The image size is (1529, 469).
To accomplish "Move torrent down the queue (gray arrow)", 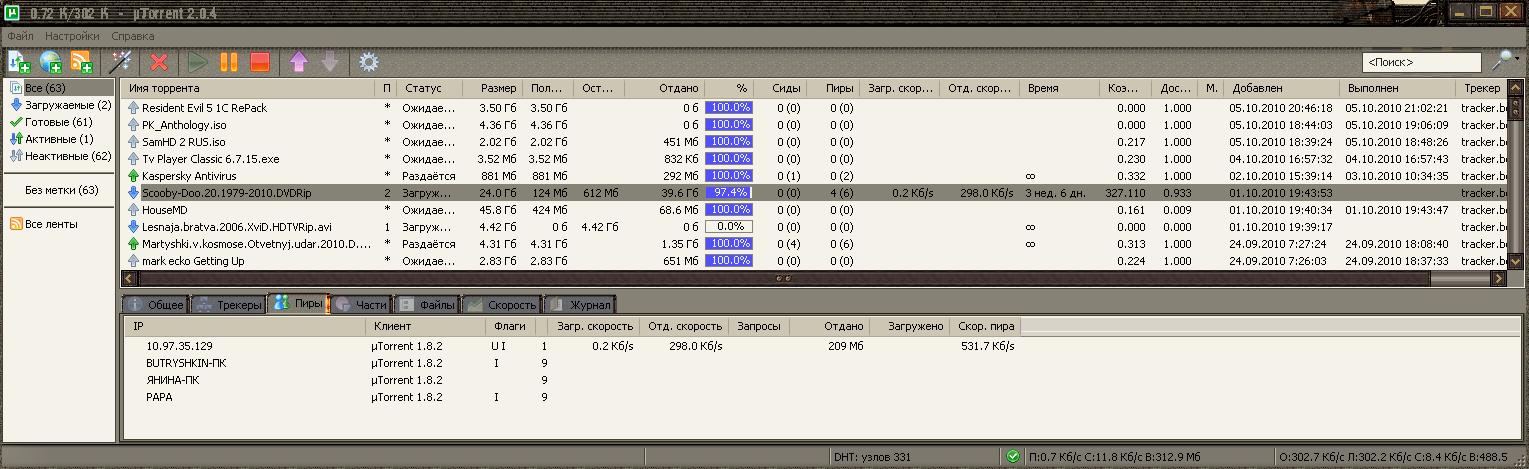I will coord(329,62).
